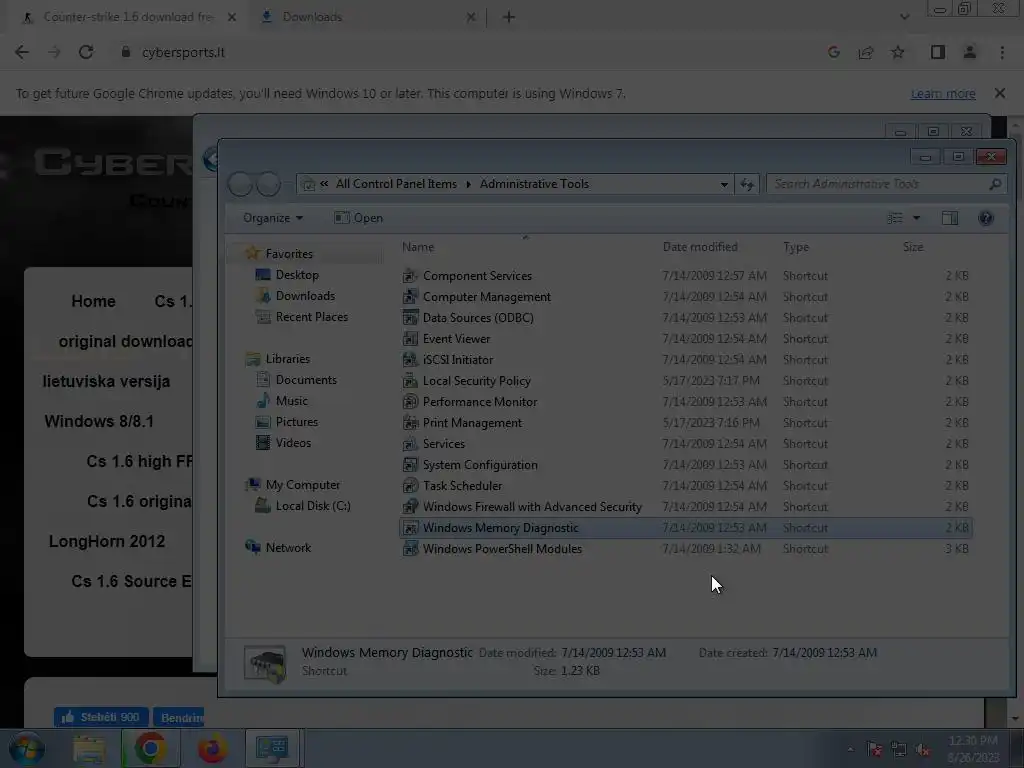Click the Chrome share page icon
This screenshot has width=1024, height=768.
click(866, 52)
